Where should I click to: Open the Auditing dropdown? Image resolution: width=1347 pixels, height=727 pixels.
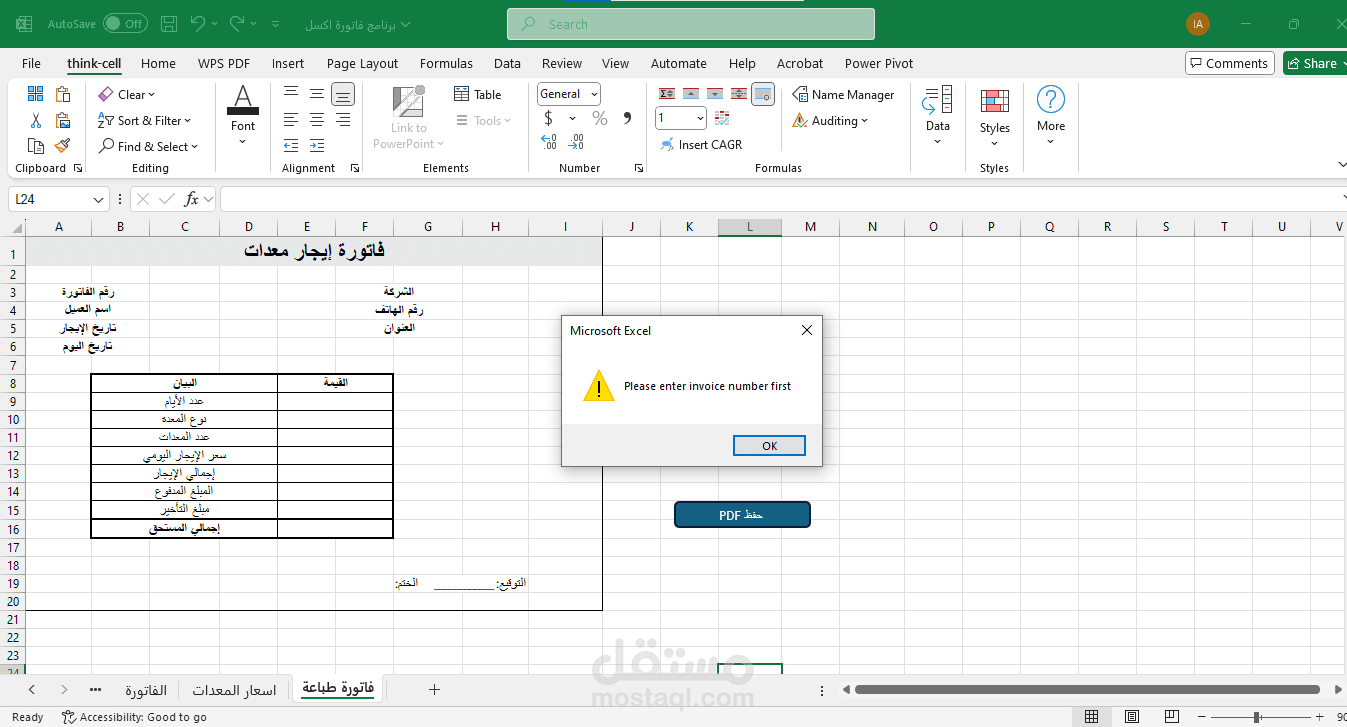point(830,120)
